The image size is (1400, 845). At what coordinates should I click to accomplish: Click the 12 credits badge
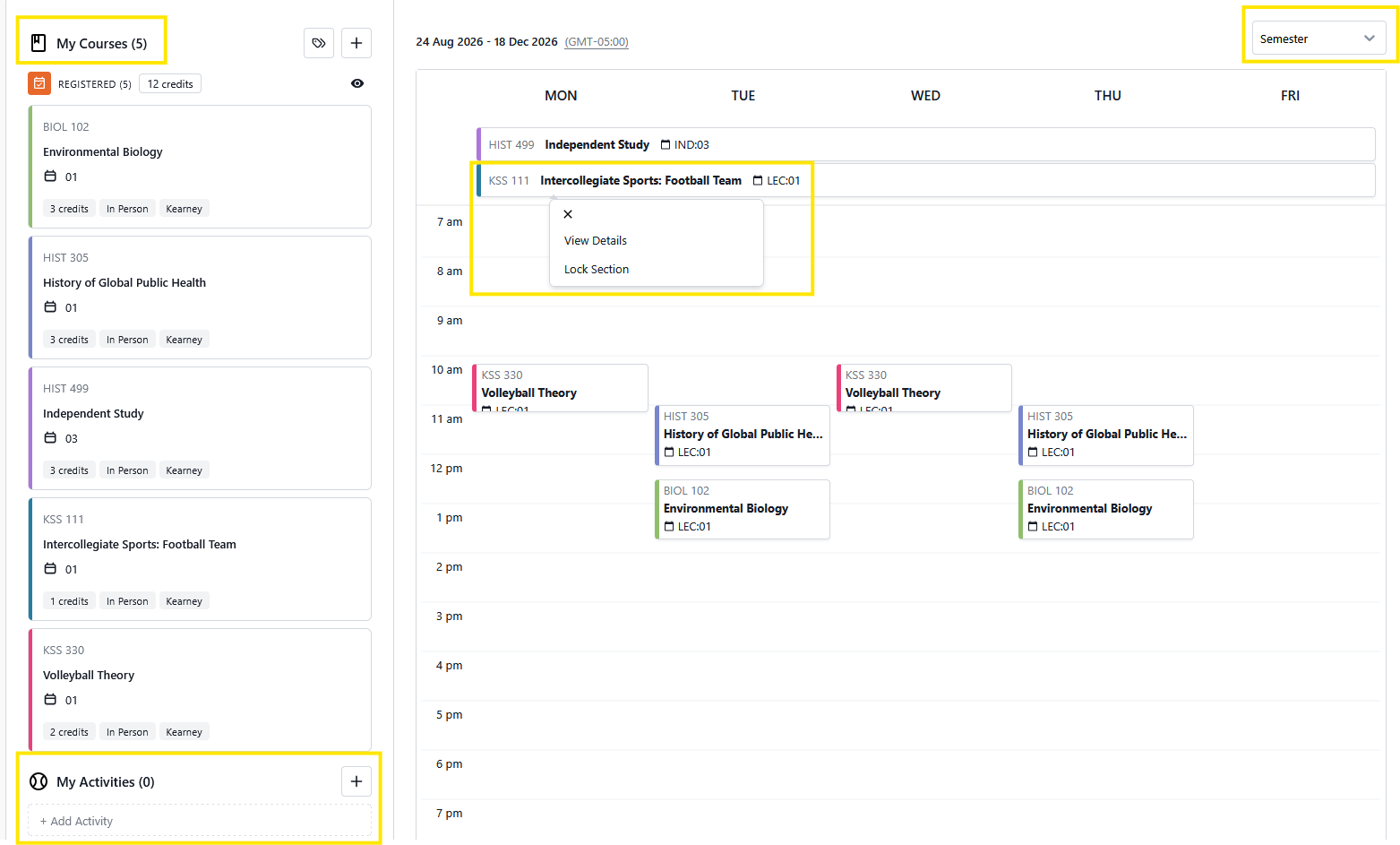pyautogui.click(x=170, y=84)
